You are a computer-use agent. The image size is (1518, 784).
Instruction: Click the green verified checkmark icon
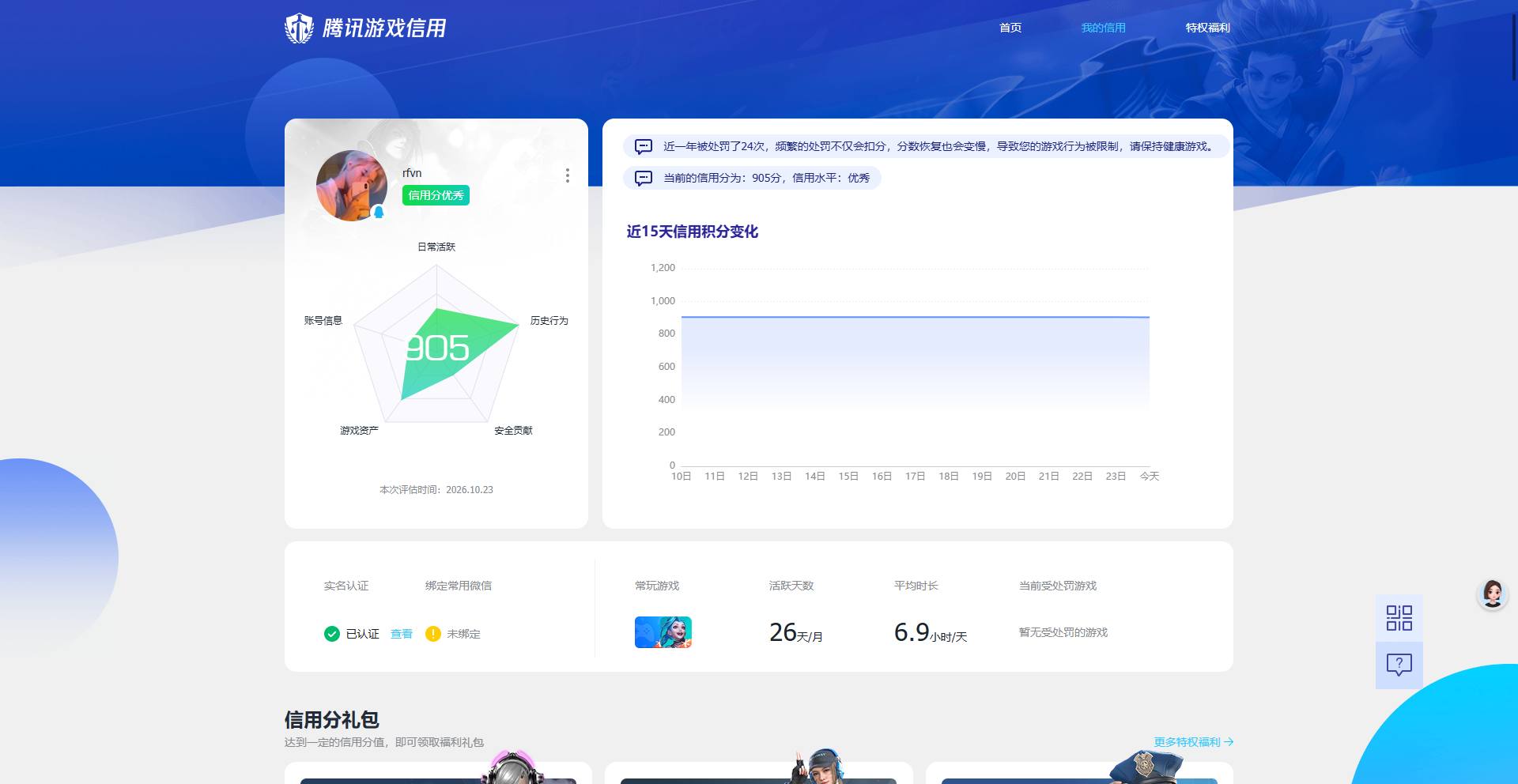(x=332, y=634)
